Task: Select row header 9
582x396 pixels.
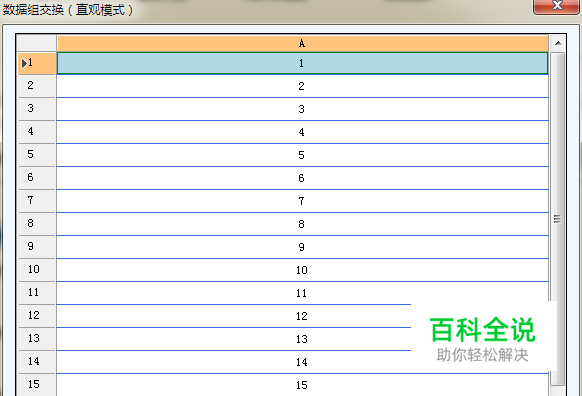Action: pyautogui.click(x=37, y=247)
